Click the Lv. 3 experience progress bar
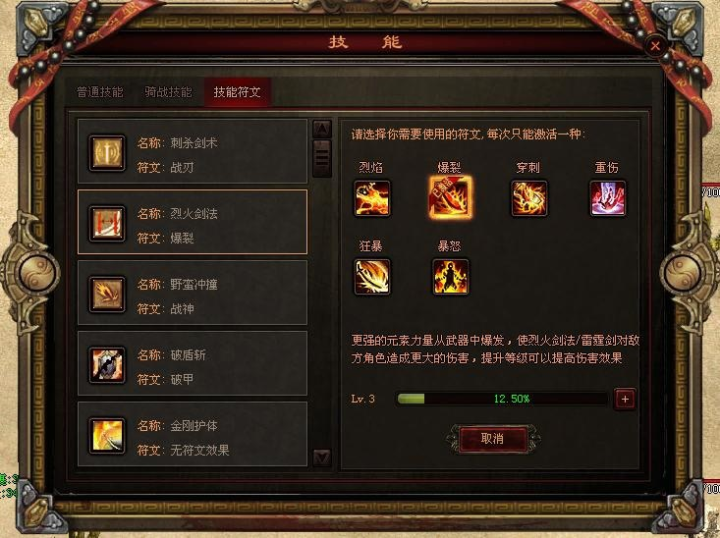 (x=502, y=398)
